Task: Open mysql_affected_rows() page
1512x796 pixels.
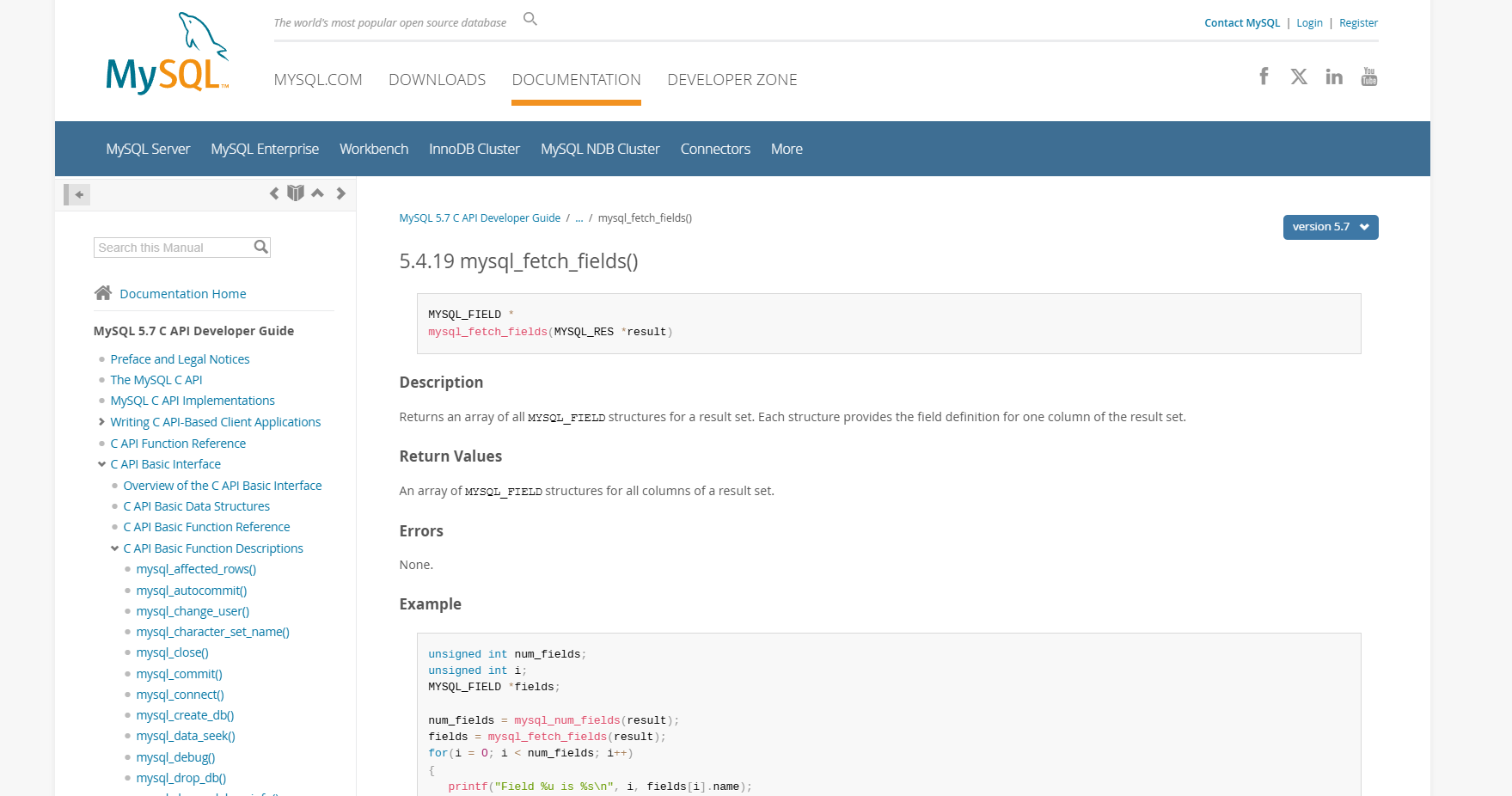Action: click(x=196, y=569)
